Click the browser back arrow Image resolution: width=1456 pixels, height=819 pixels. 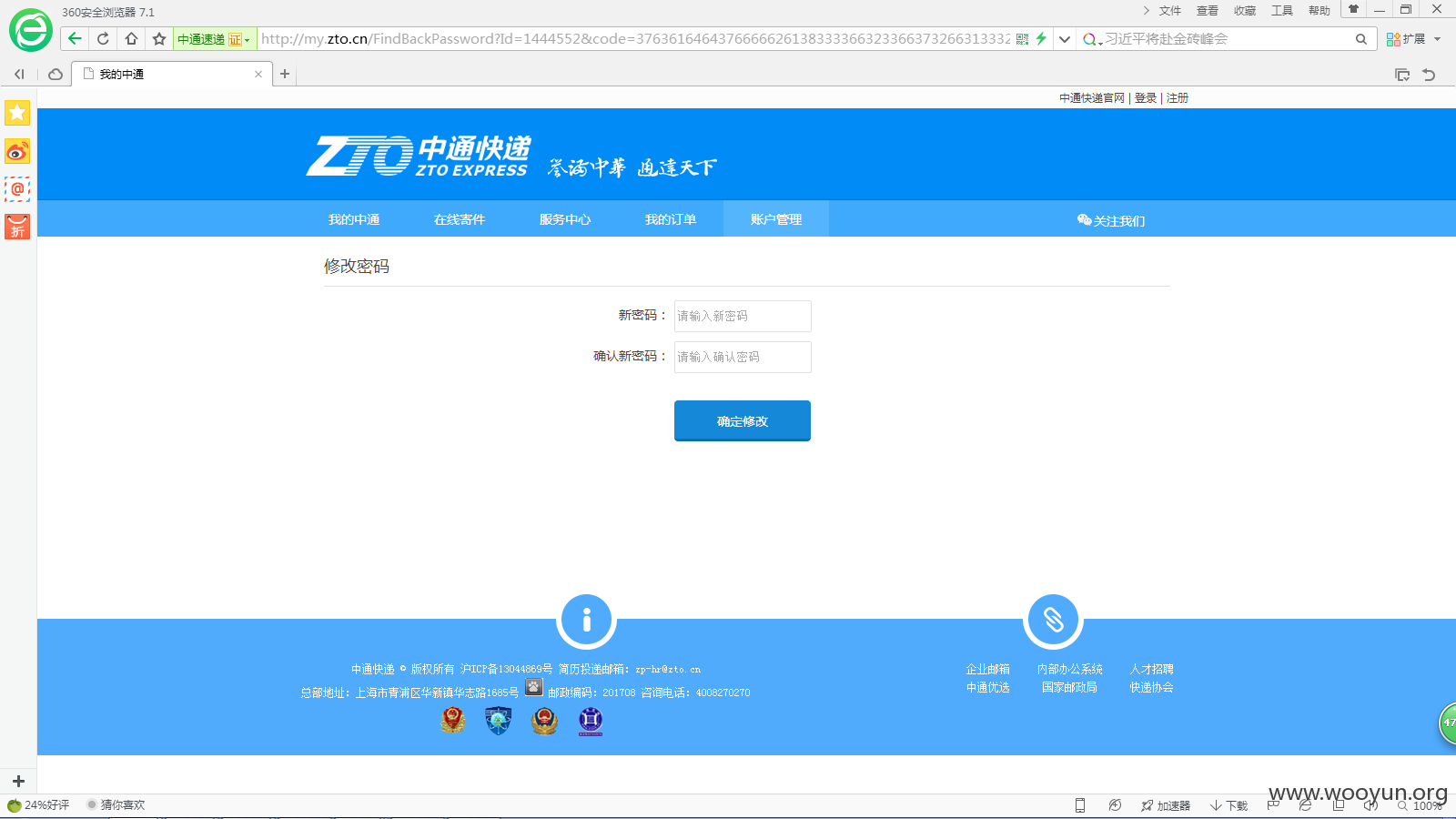coord(75,38)
